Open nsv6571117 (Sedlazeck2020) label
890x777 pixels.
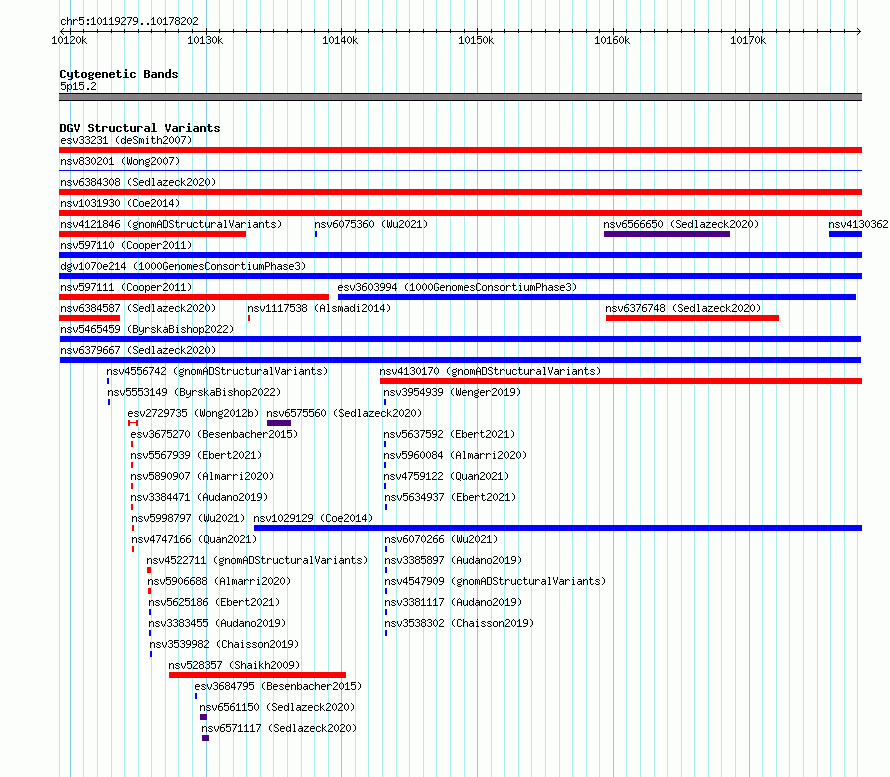[x=279, y=728]
